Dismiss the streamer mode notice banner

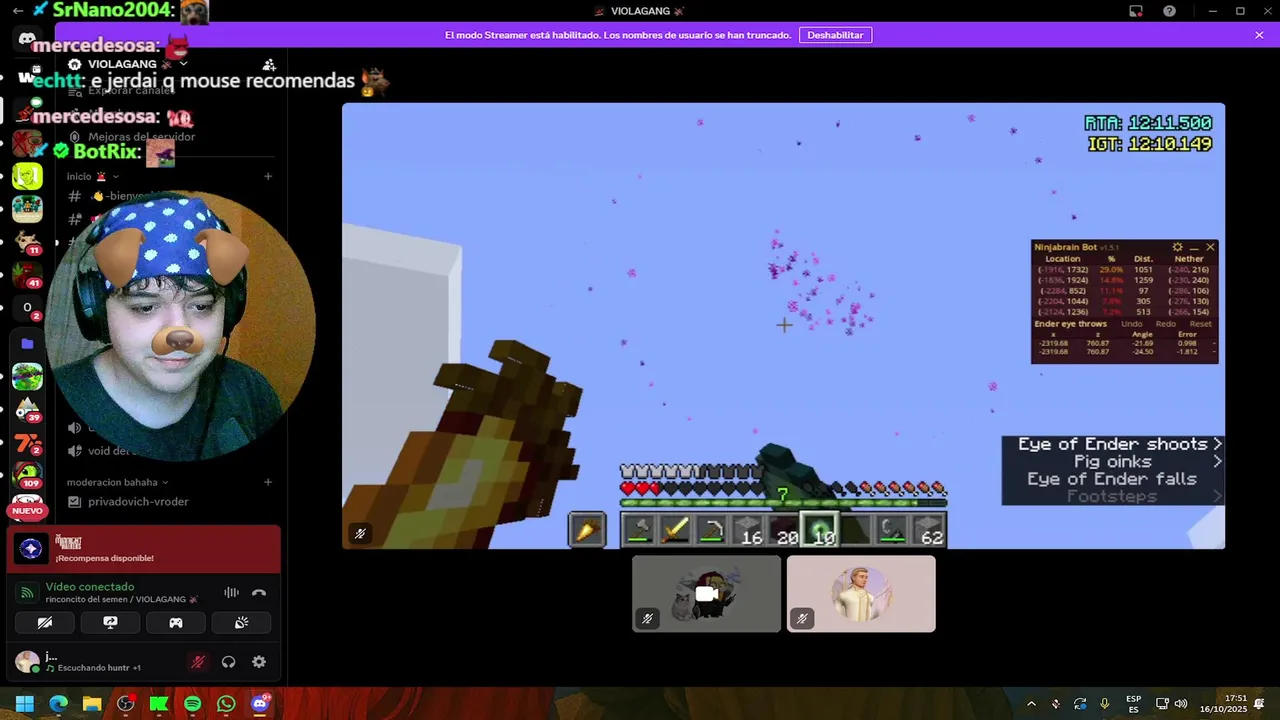(x=1259, y=35)
